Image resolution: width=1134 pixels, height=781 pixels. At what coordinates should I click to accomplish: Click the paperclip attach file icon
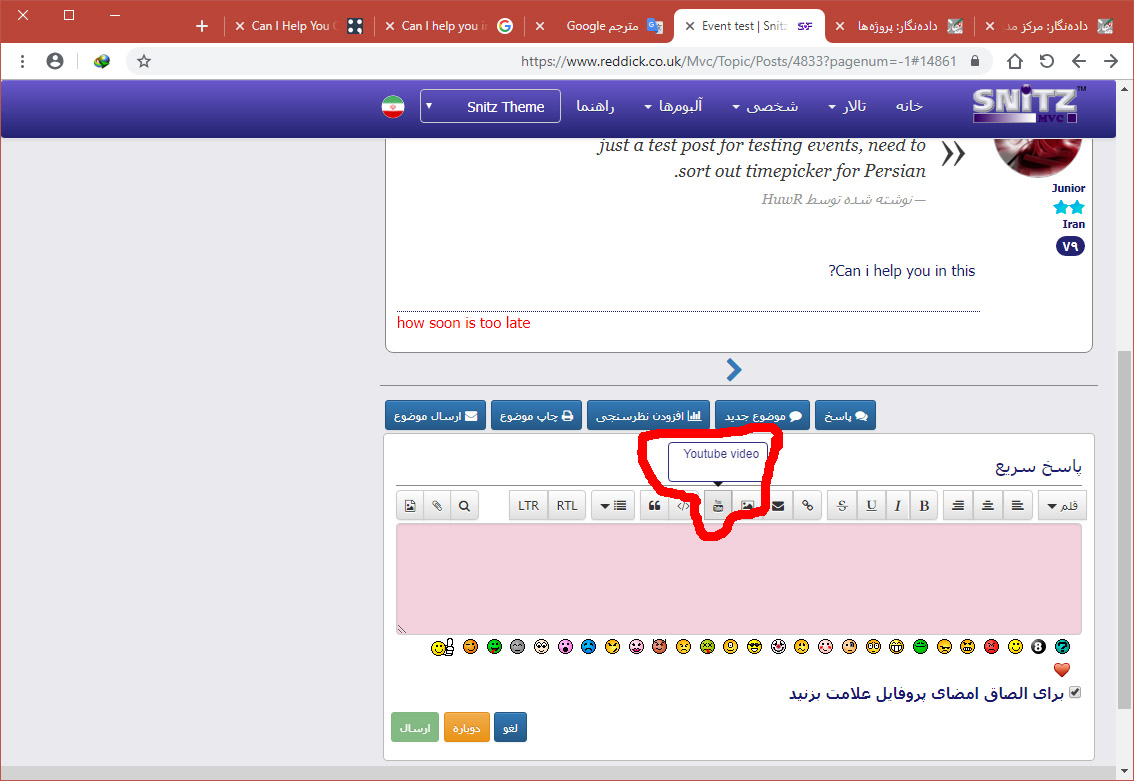click(437, 506)
